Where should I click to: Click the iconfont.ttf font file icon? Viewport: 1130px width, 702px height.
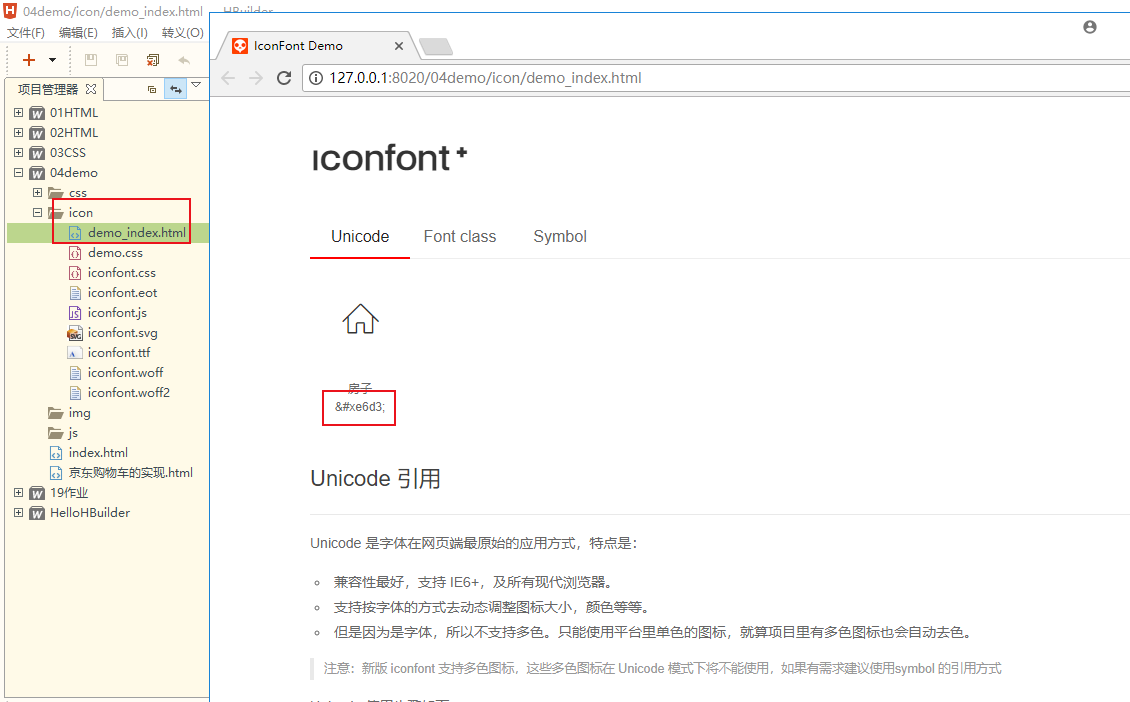click(x=75, y=352)
